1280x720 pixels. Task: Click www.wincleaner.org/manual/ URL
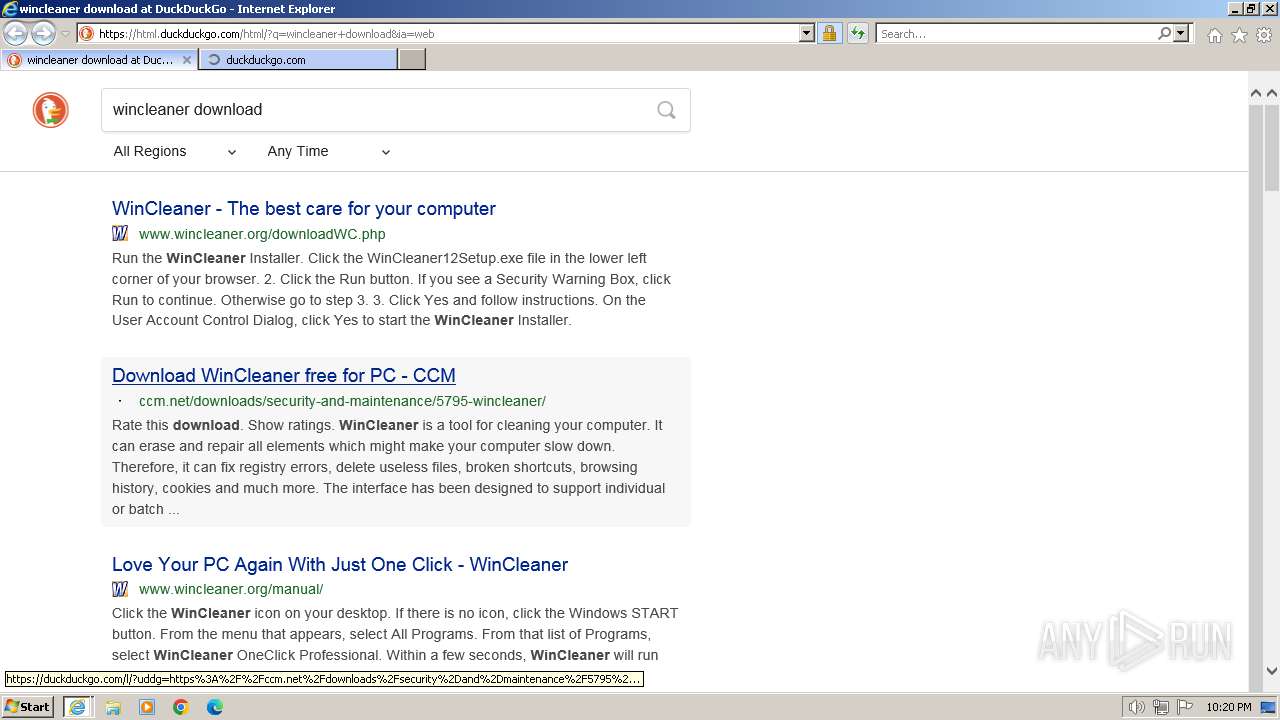[231, 589]
